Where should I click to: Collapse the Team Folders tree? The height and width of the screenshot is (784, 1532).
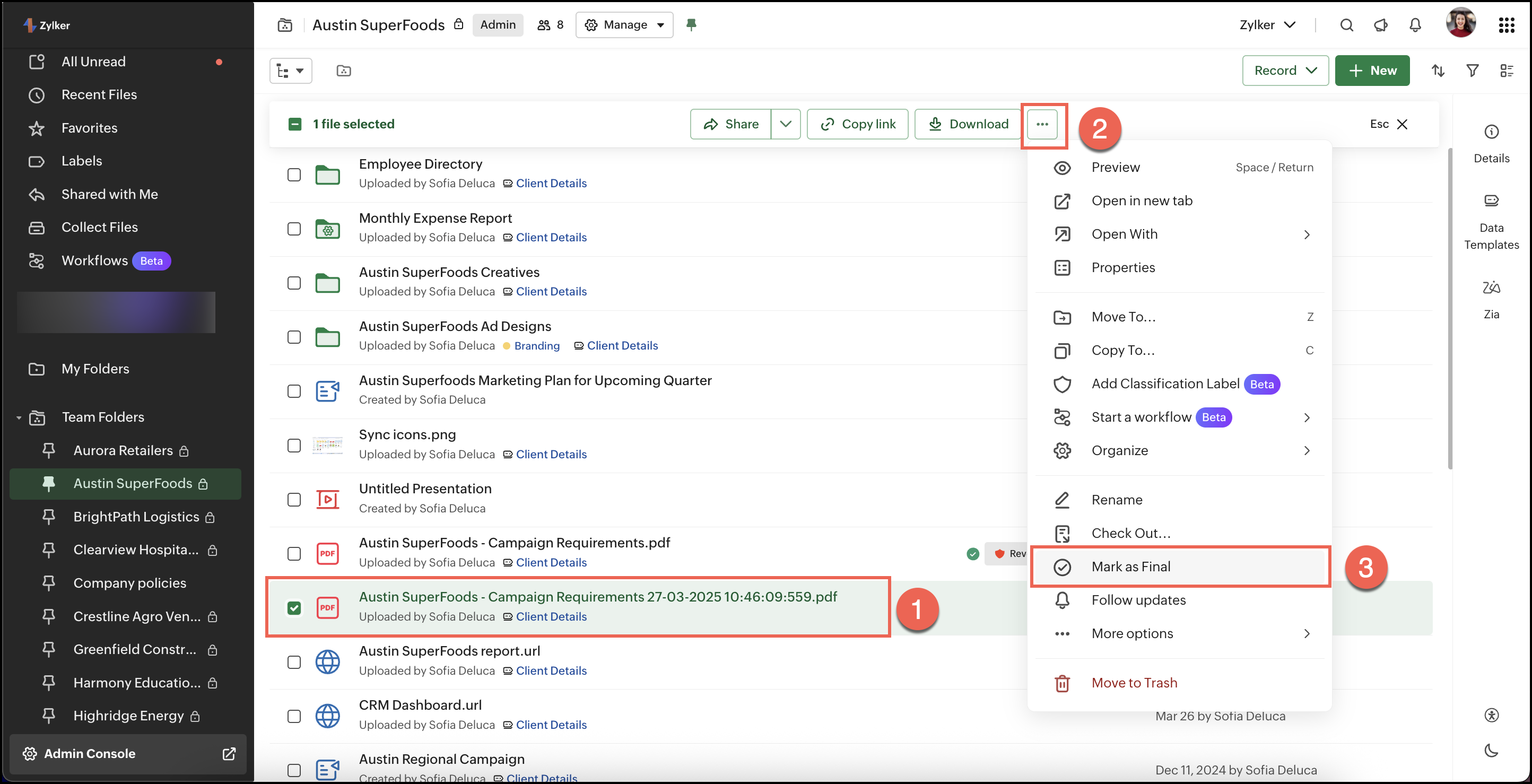click(x=19, y=417)
